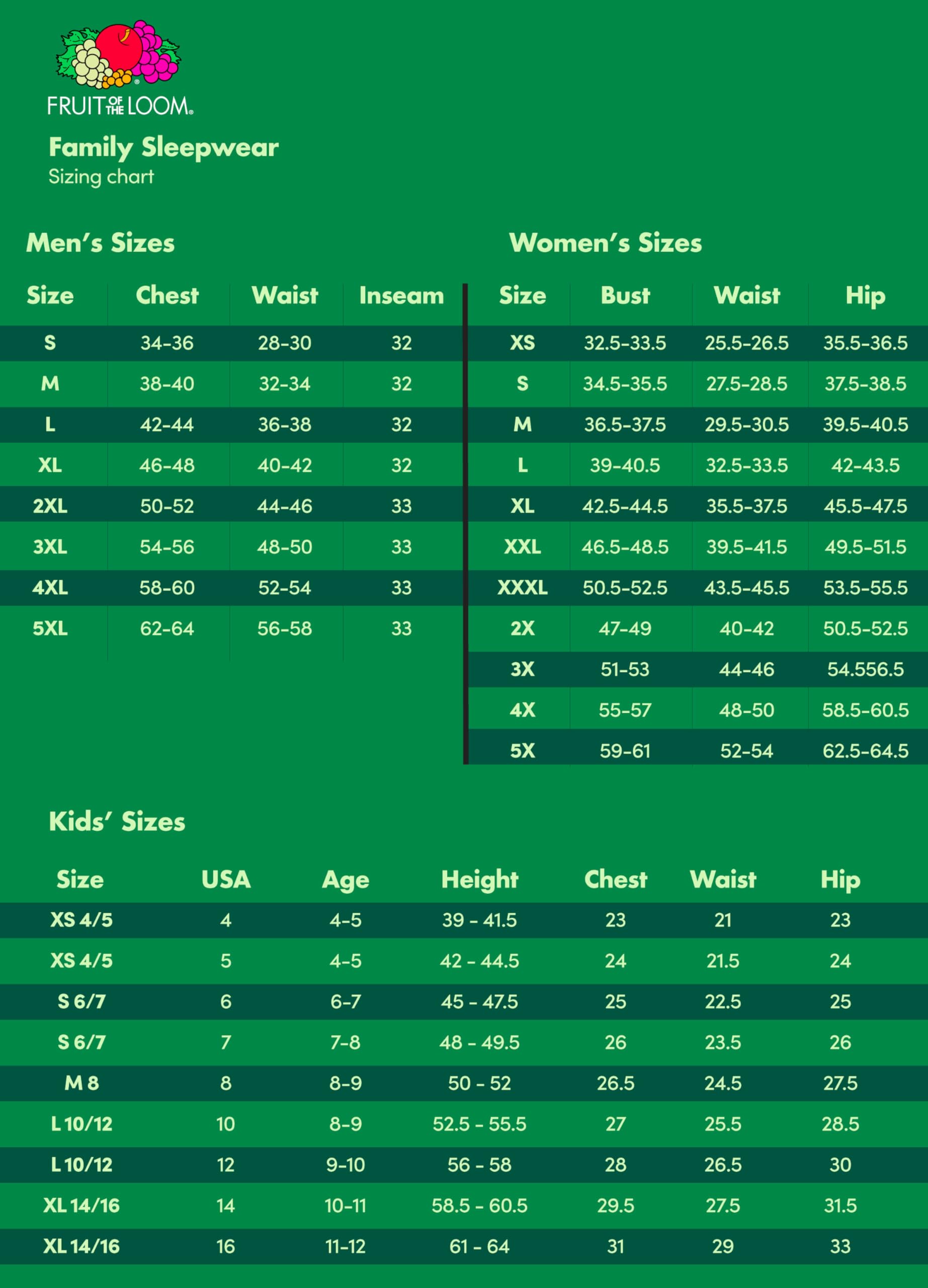This screenshot has width=928, height=1288.
Task: Click women's XS bust value 32.5-33.5
Action: point(625,343)
